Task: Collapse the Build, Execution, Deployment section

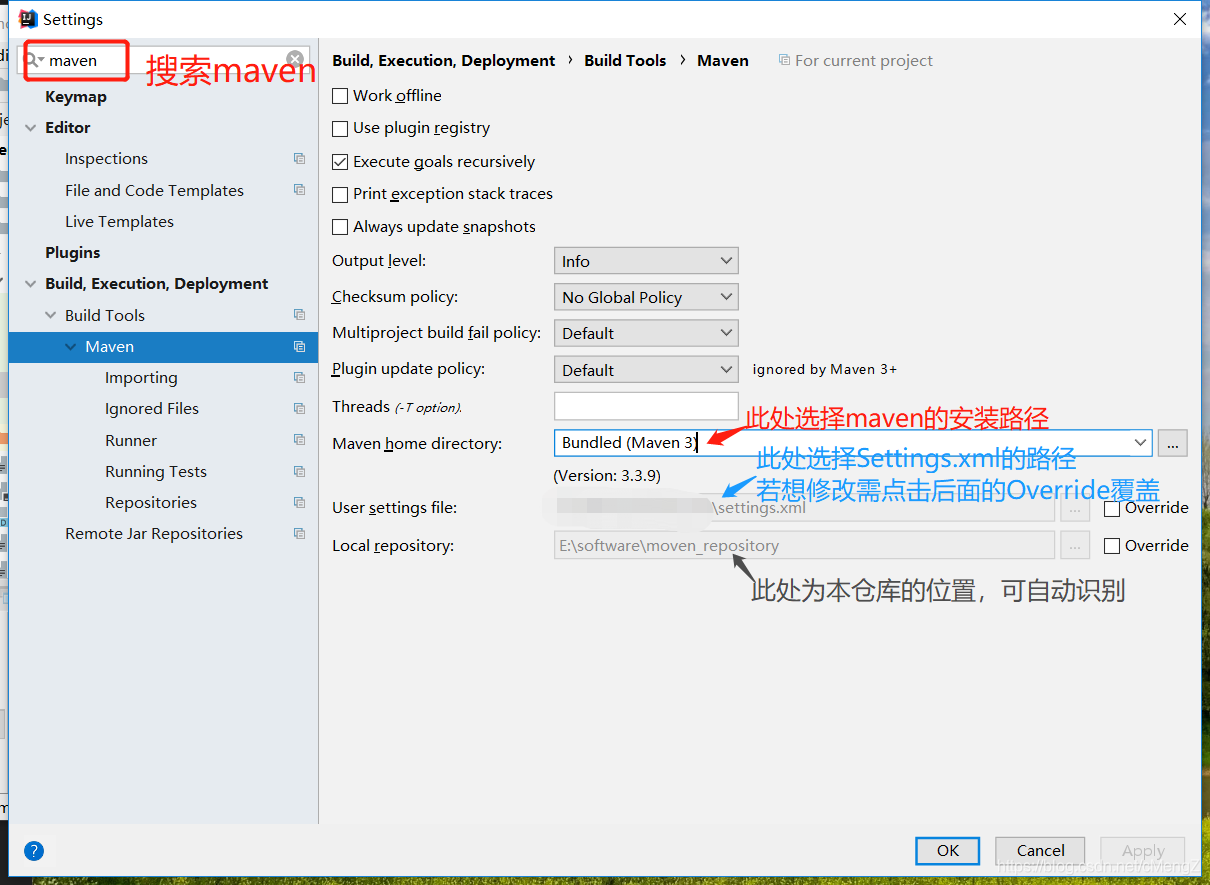Action: [x=30, y=284]
